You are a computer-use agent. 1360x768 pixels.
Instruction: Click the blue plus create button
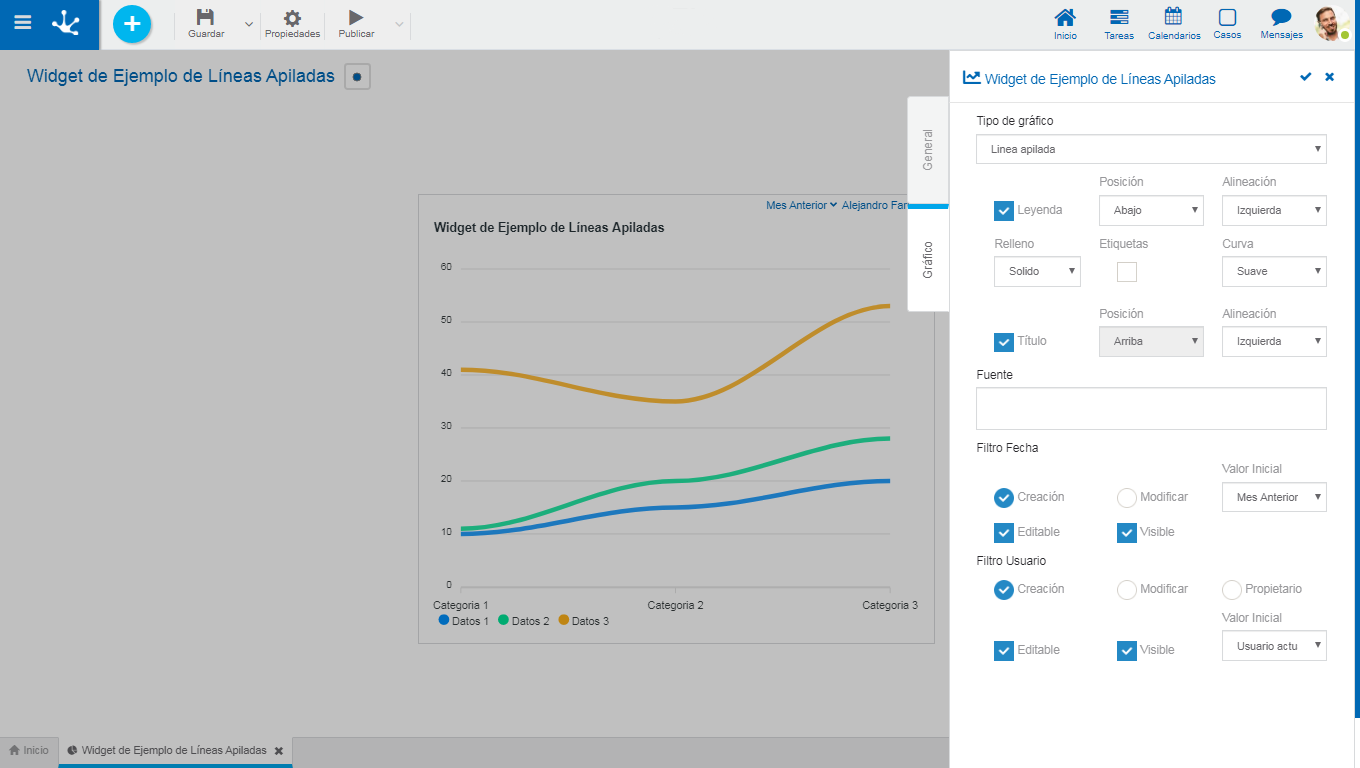132,24
